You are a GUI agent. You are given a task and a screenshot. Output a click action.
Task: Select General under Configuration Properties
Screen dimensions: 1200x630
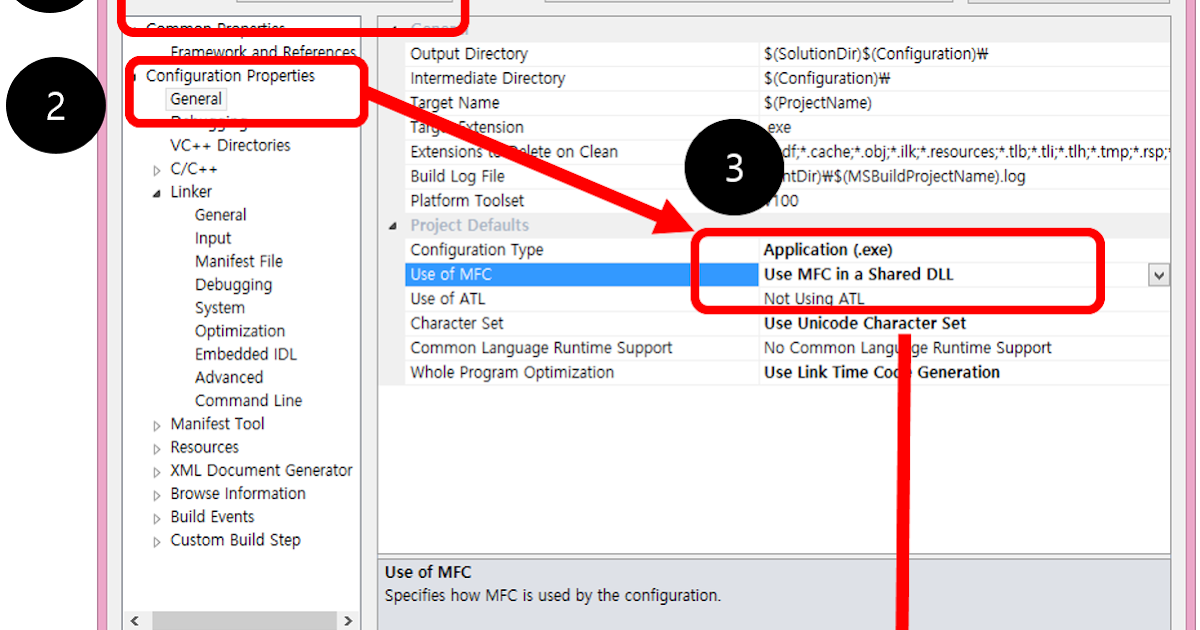pyautogui.click(x=196, y=99)
